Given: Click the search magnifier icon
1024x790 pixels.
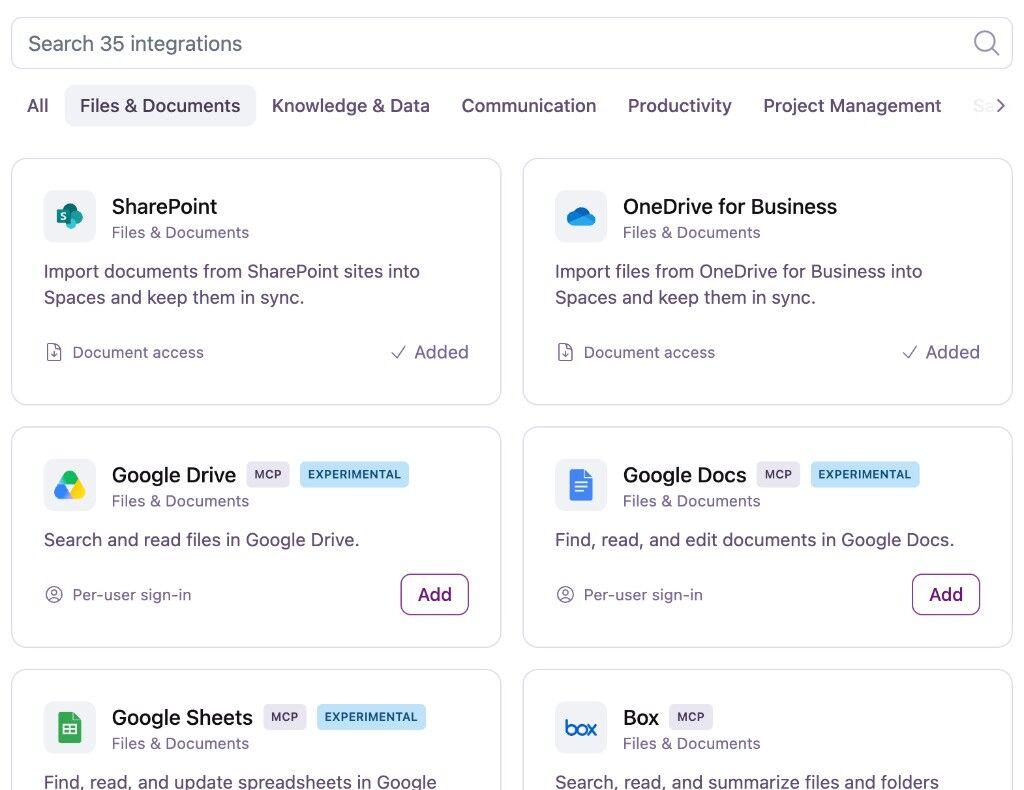Looking at the screenshot, I should pyautogui.click(x=986, y=44).
